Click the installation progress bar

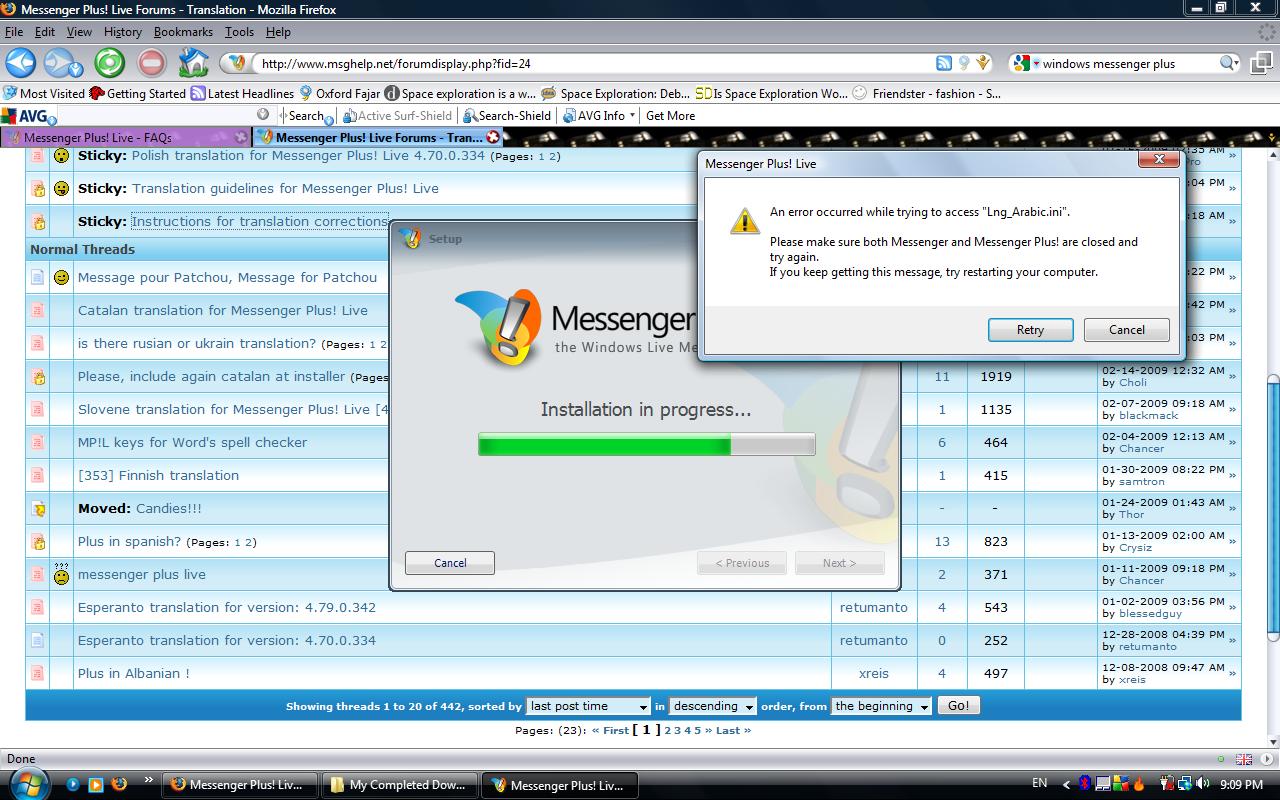point(646,445)
